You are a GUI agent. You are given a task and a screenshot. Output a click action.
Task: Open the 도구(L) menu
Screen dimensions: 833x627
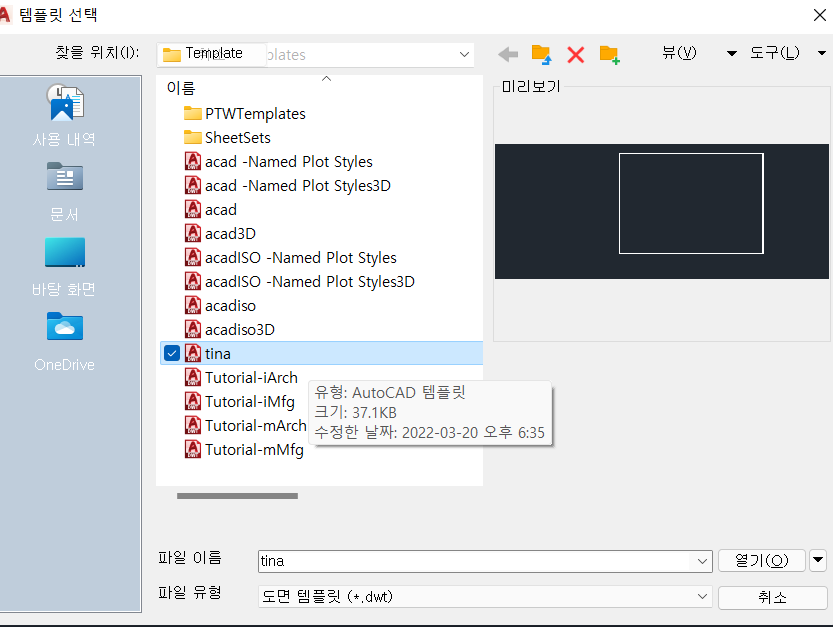(x=774, y=53)
